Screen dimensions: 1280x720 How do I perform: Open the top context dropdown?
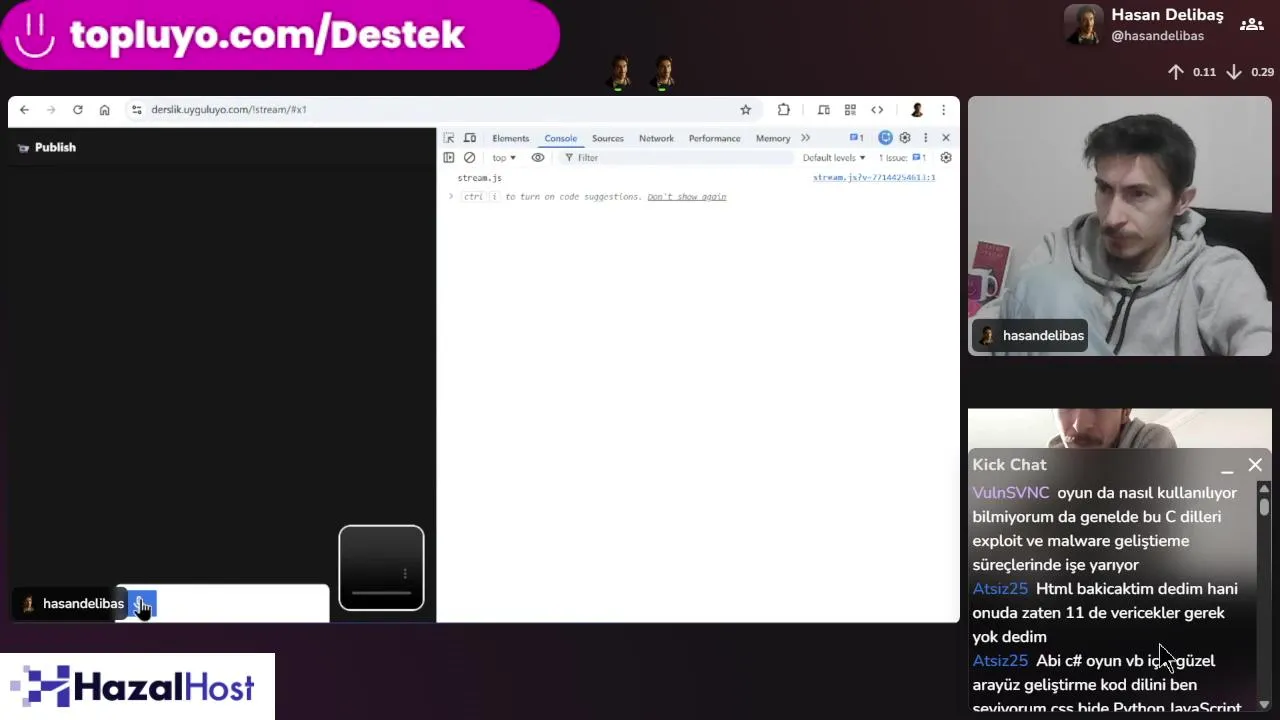tap(504, 158)
